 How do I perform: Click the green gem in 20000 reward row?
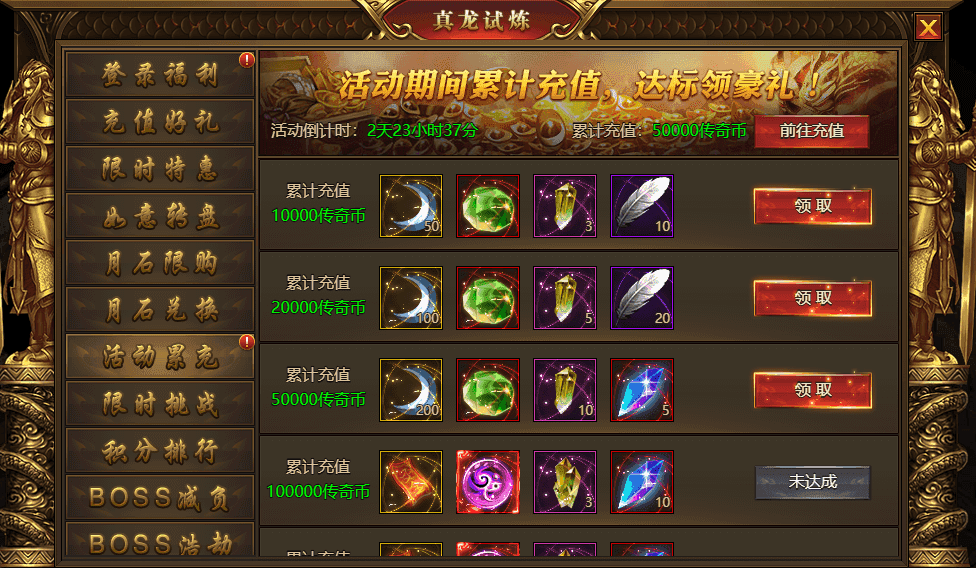pyautogui.click(x=488, y=298)
